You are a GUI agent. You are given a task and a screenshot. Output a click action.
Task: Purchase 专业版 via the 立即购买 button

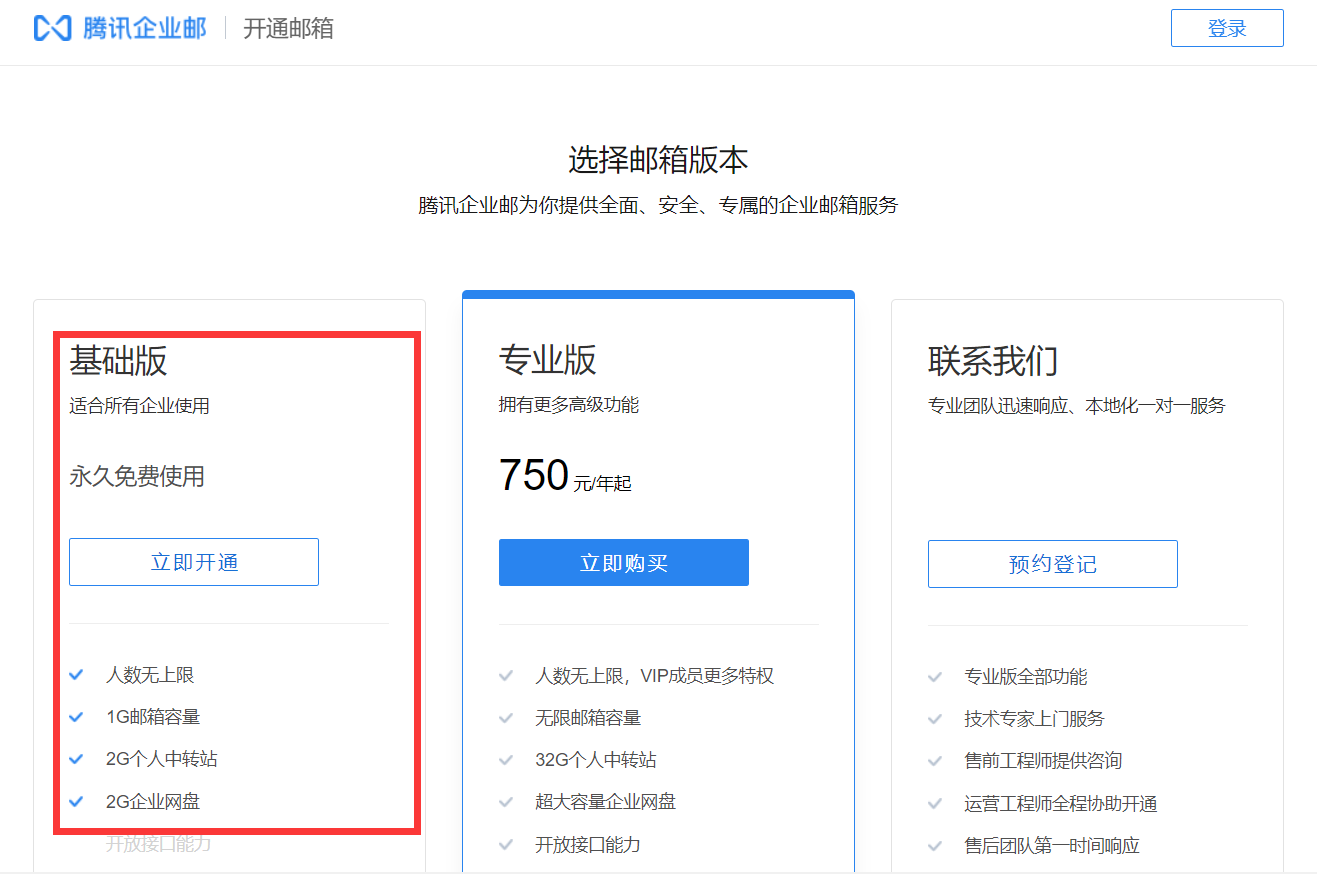[623, 562]
